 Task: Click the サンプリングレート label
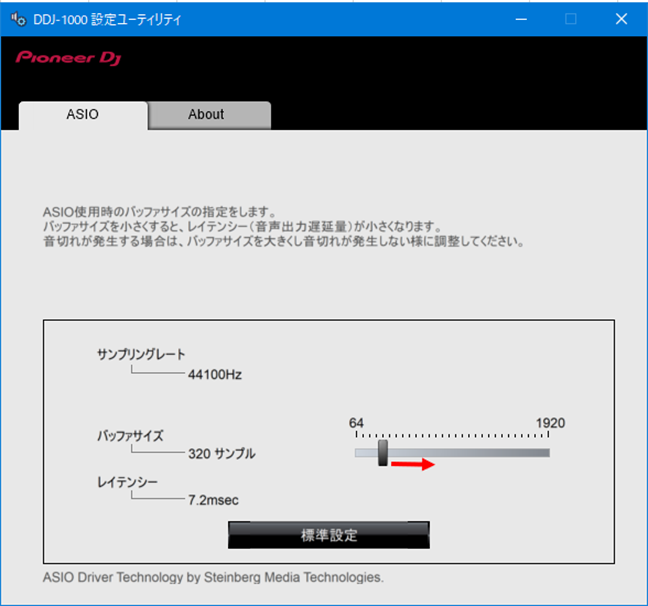point(141,354)
